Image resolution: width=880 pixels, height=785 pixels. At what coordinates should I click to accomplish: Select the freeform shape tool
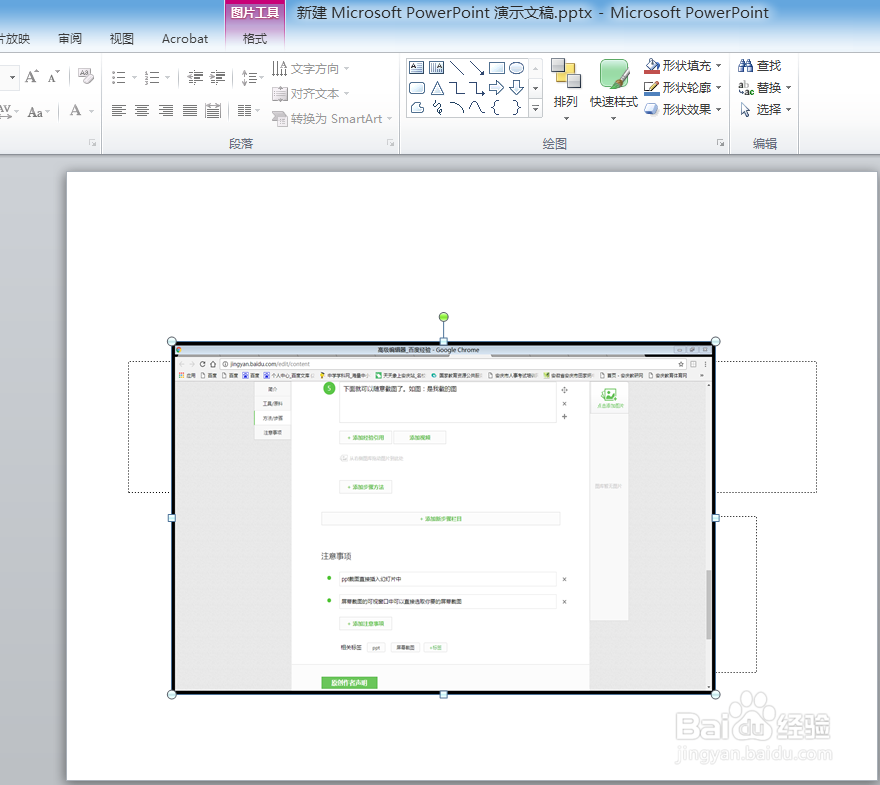(x=417, y=108)
